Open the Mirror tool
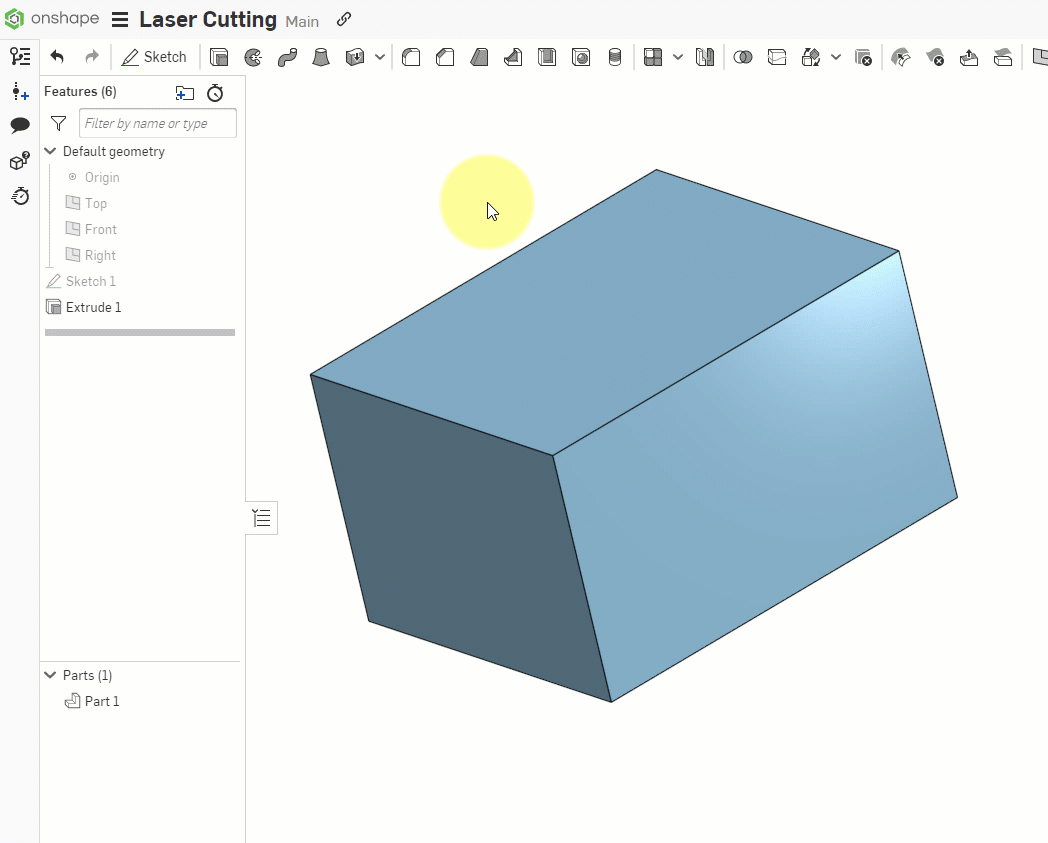 click(705, 57)
